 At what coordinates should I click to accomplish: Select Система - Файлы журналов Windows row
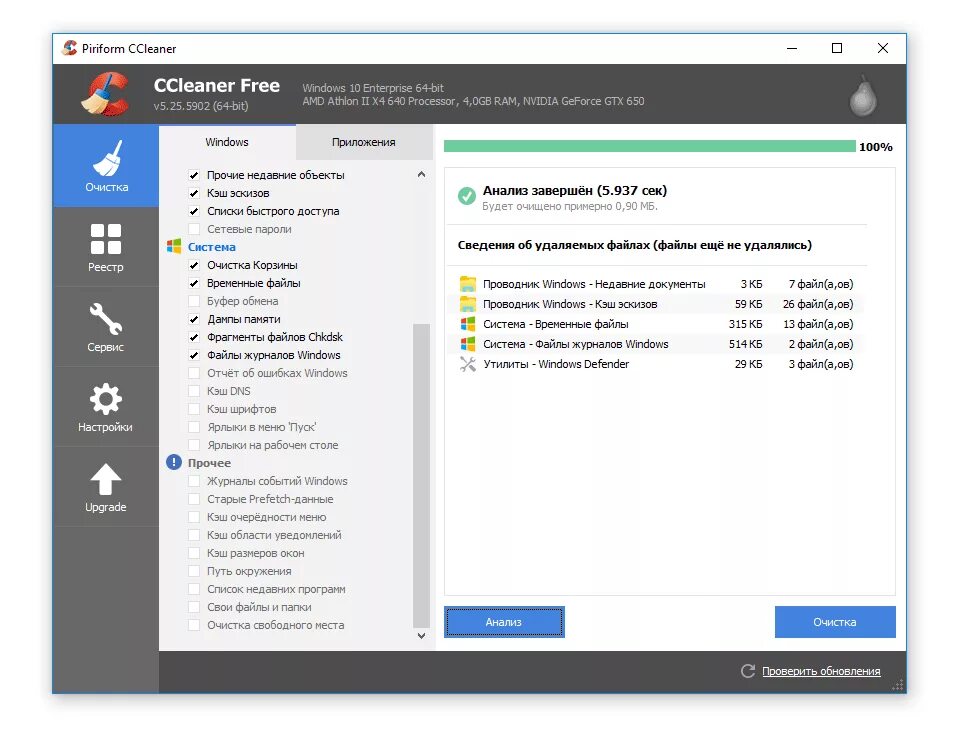coord(657,344)
